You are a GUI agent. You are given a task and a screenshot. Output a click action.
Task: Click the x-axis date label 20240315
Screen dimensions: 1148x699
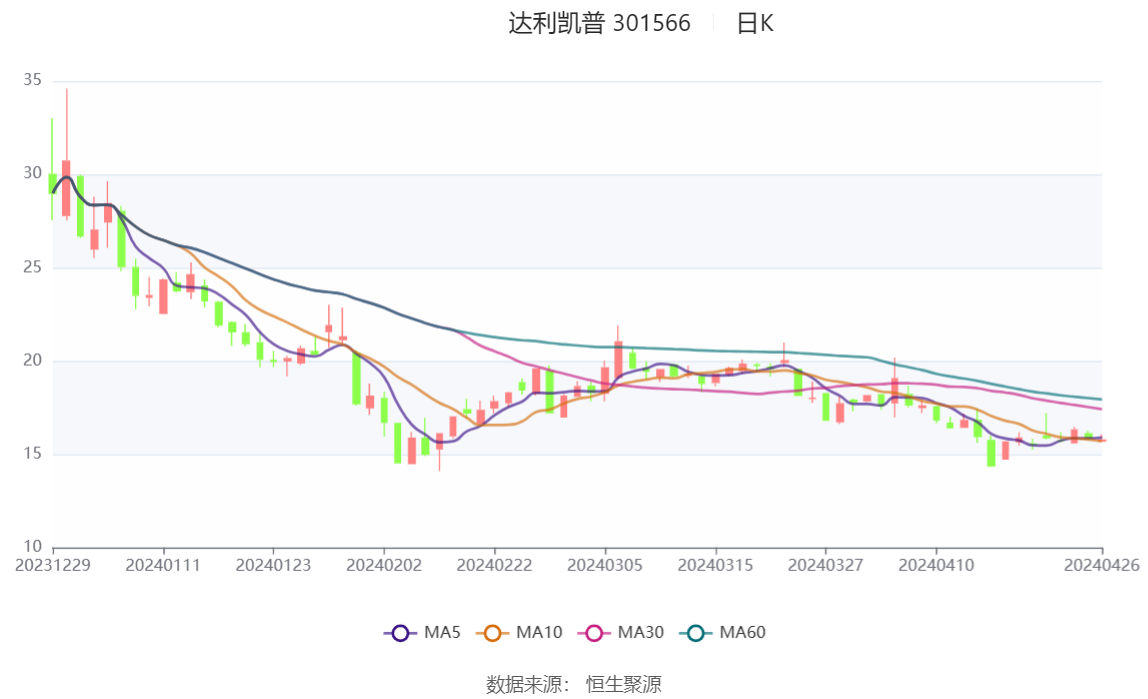715,566
